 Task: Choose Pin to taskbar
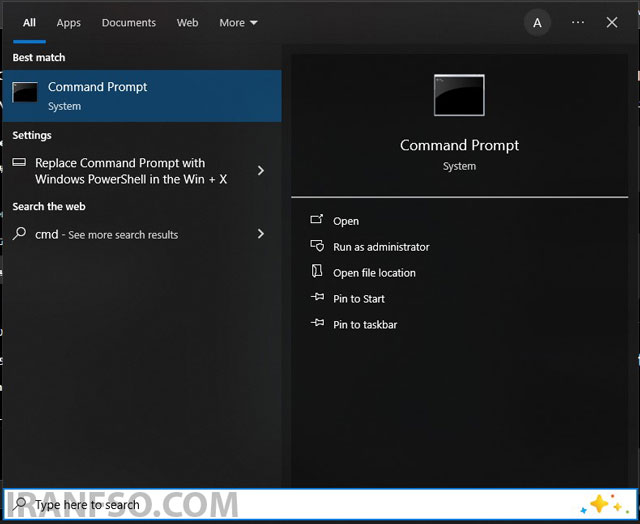point(365,324)
